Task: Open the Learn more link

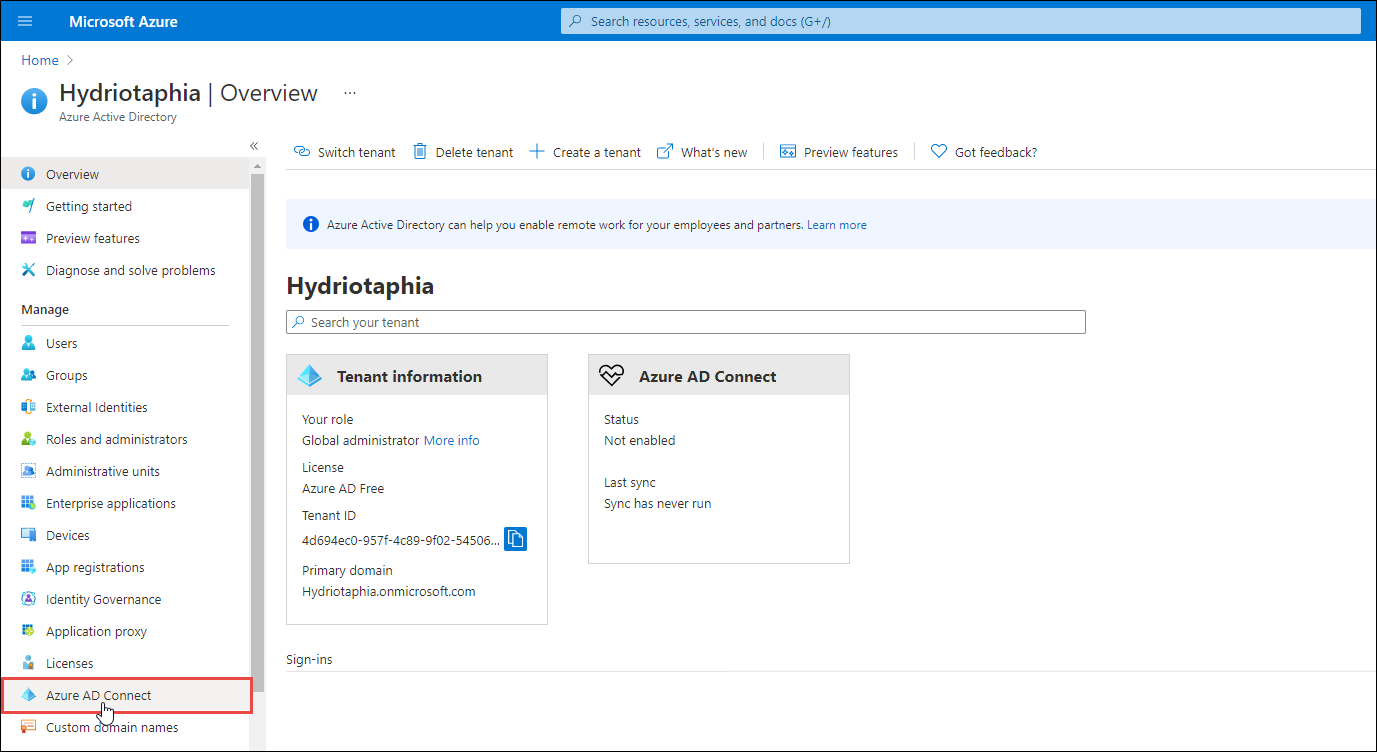Action: tap(836, 224)
